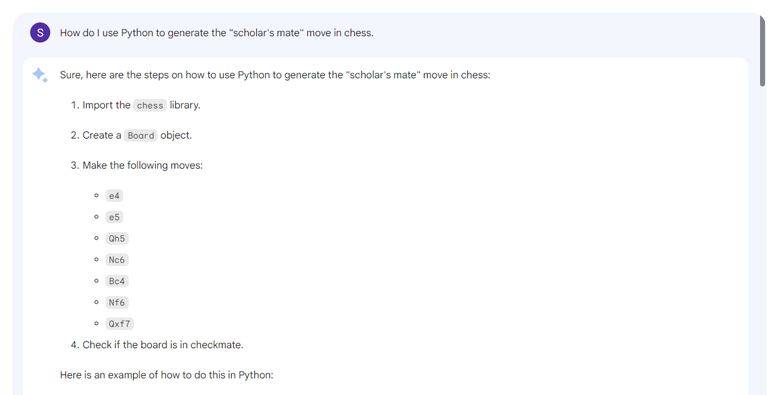Click the 'Qxf7' move code chip
This screenshot has width=780, height=395.
pos(119,324)
